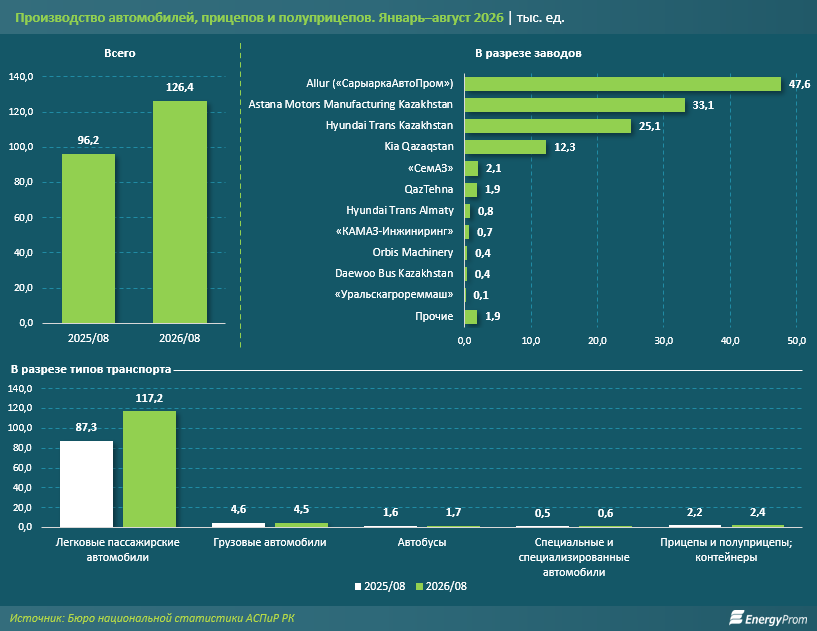Select the Astana Motors Manufacturing Kazakhstan bar

(x=575, y=105)
